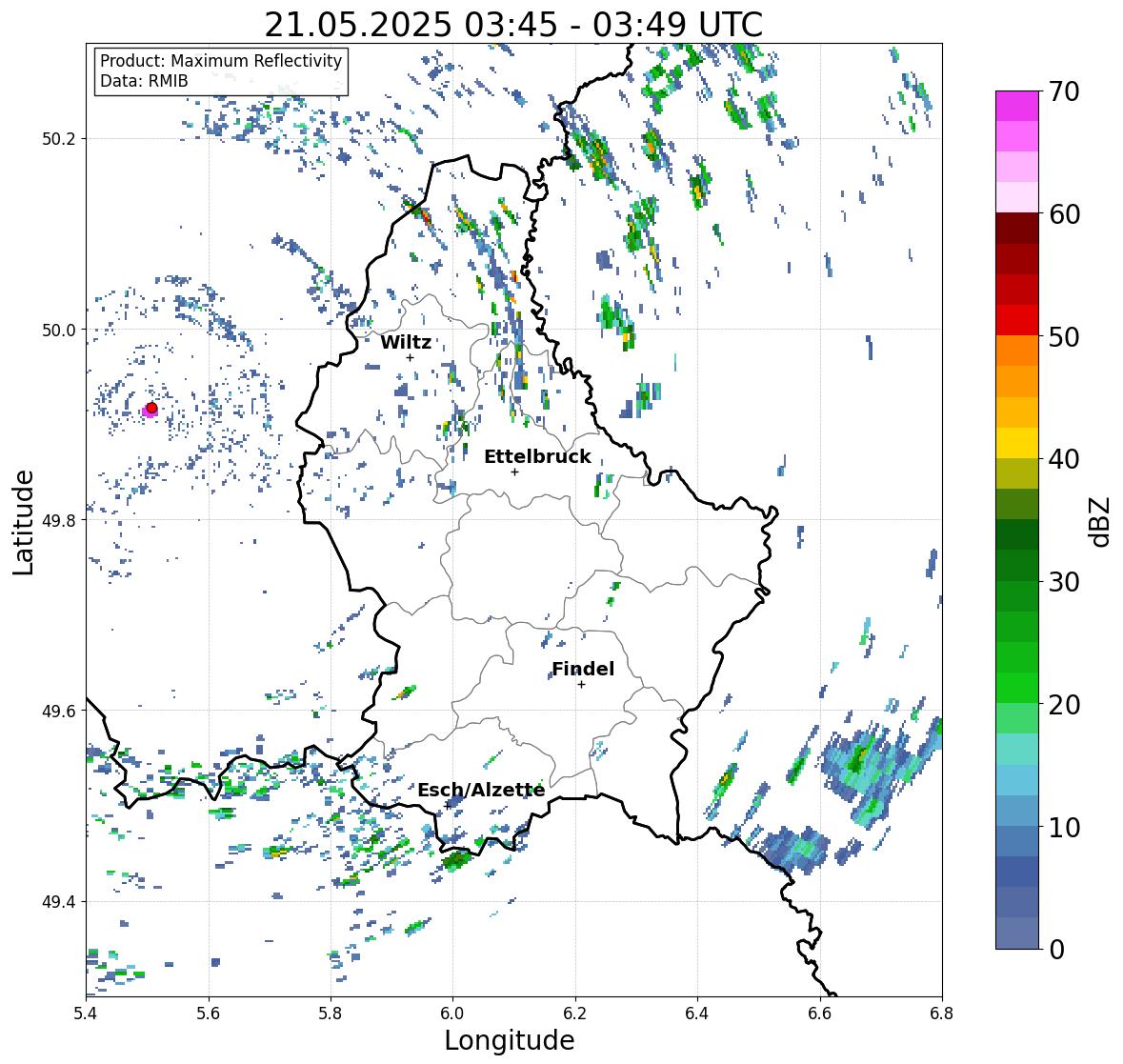The width and height of the screenshot is (1123, 1064).
Task: Click the light cyan colorbar segment below 20
Action: [1017, 749]
